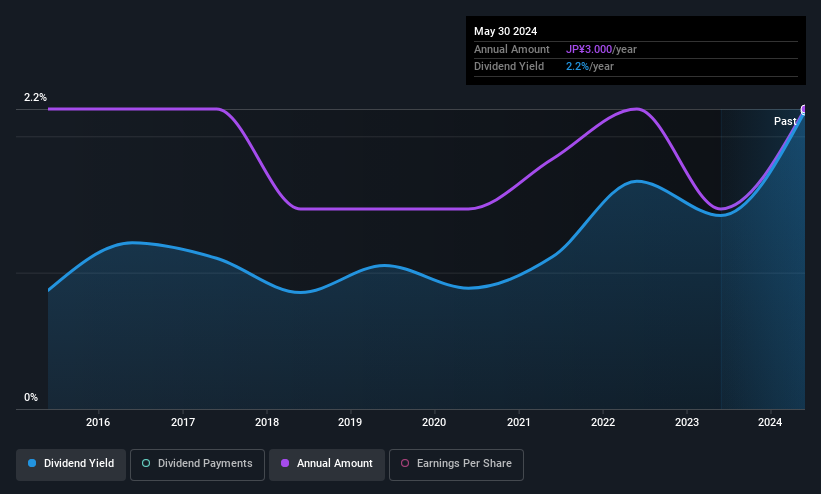Click the 2022 x-axis label
Screen dimensions: 821x494
[x=603, y=422]
